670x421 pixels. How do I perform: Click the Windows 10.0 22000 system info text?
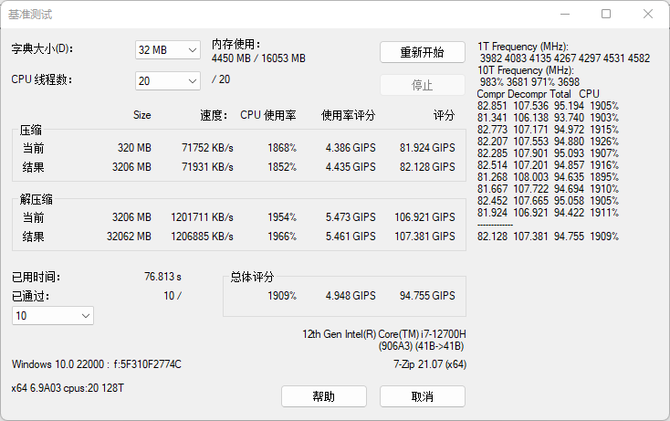click(x=97, y=364)
